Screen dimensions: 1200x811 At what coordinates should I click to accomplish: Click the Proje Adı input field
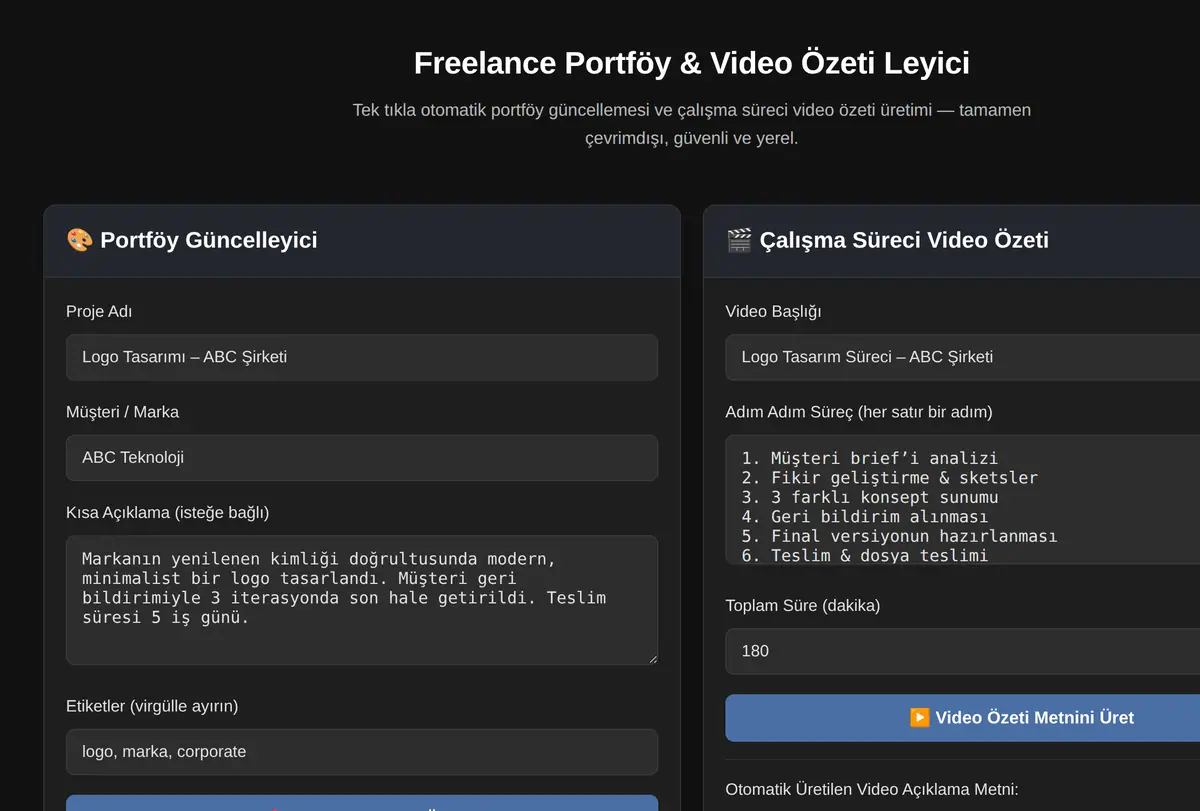(362, 357)
